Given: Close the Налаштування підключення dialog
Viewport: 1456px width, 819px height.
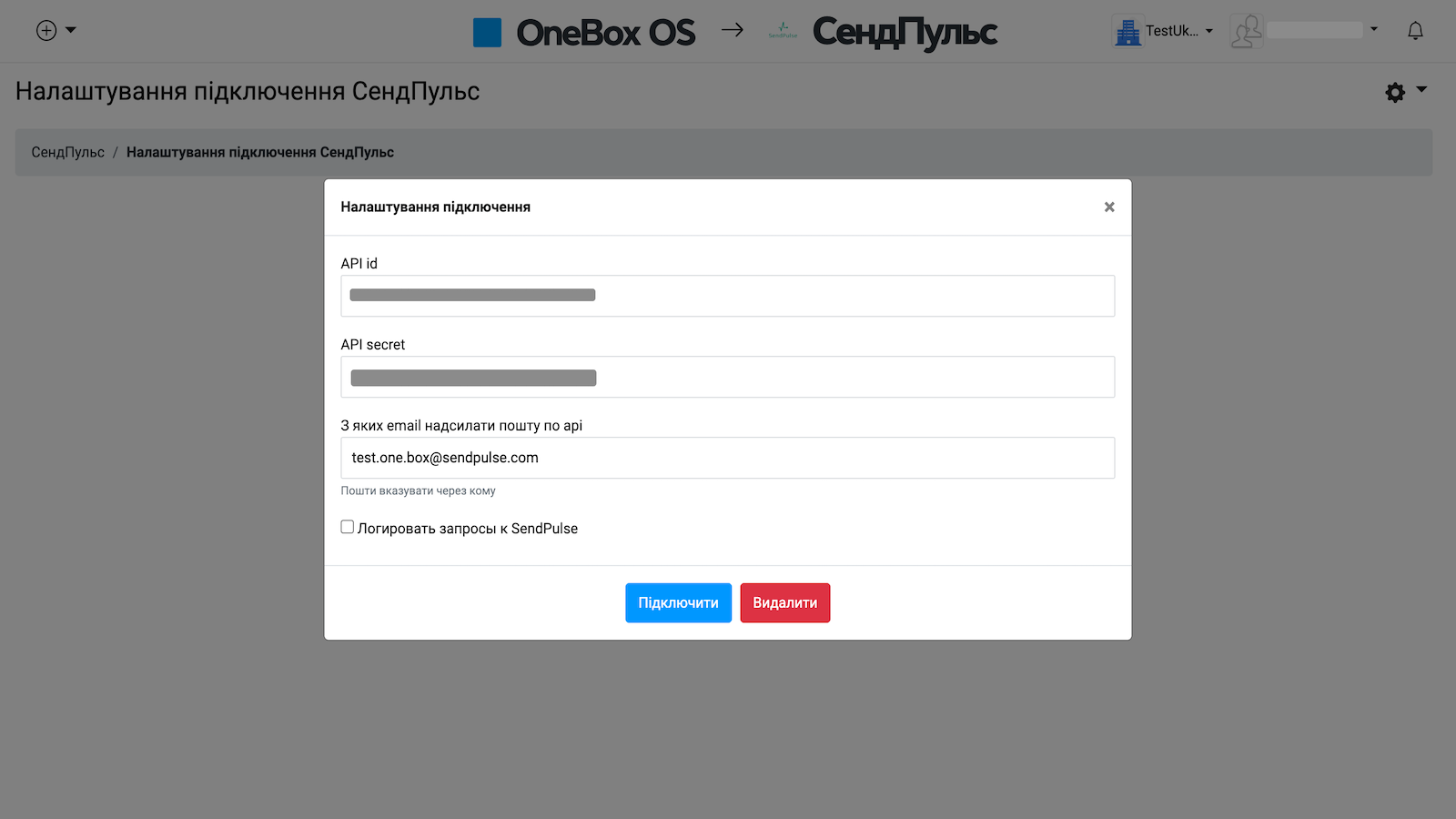Looking at the screenshot, I should [x=1108, y=207].
